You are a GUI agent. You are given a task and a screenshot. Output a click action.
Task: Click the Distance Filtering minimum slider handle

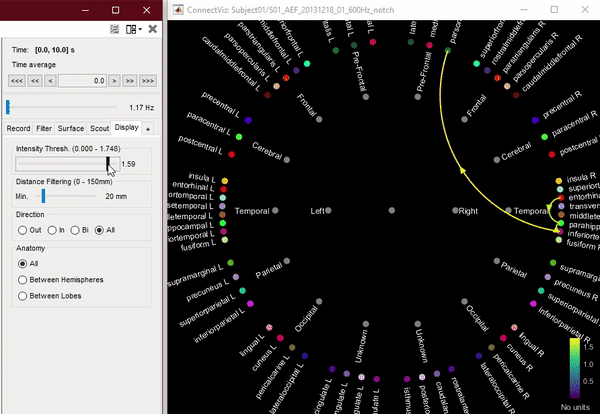[43, 196]
